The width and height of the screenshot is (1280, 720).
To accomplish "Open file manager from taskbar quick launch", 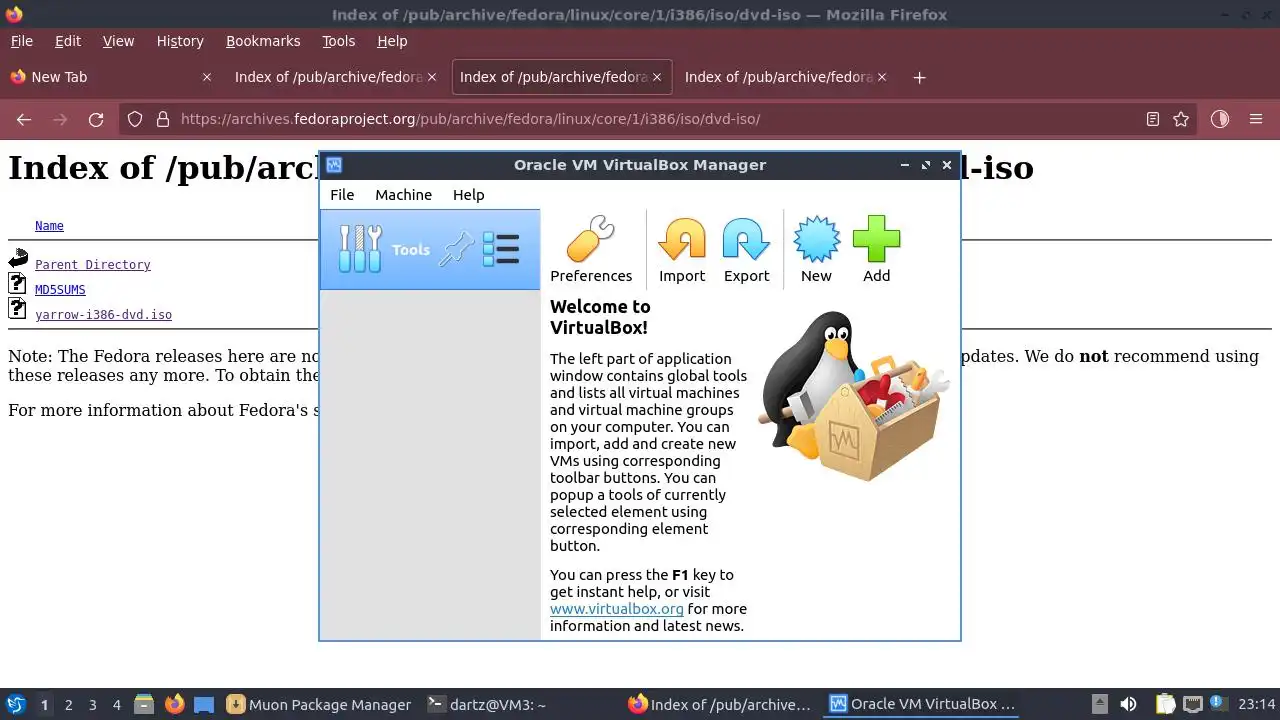I will (x=144, y=704).
